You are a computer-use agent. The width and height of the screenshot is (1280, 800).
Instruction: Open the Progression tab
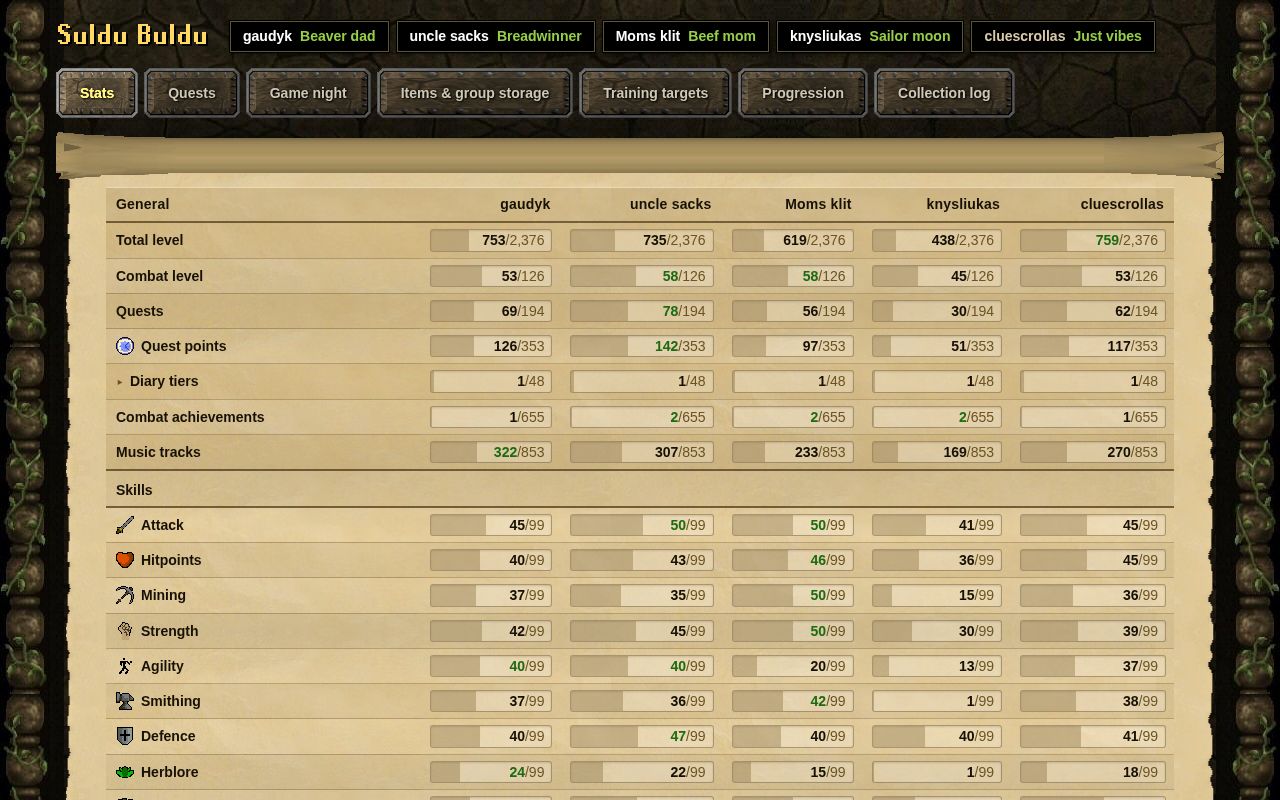803,93
